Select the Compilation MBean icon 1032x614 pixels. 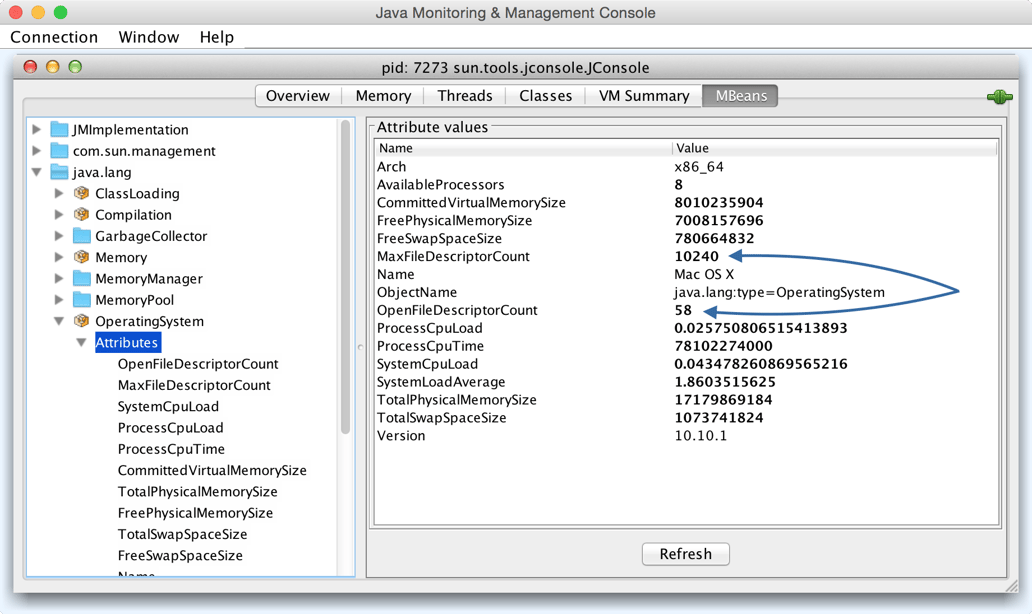point(81,214)
